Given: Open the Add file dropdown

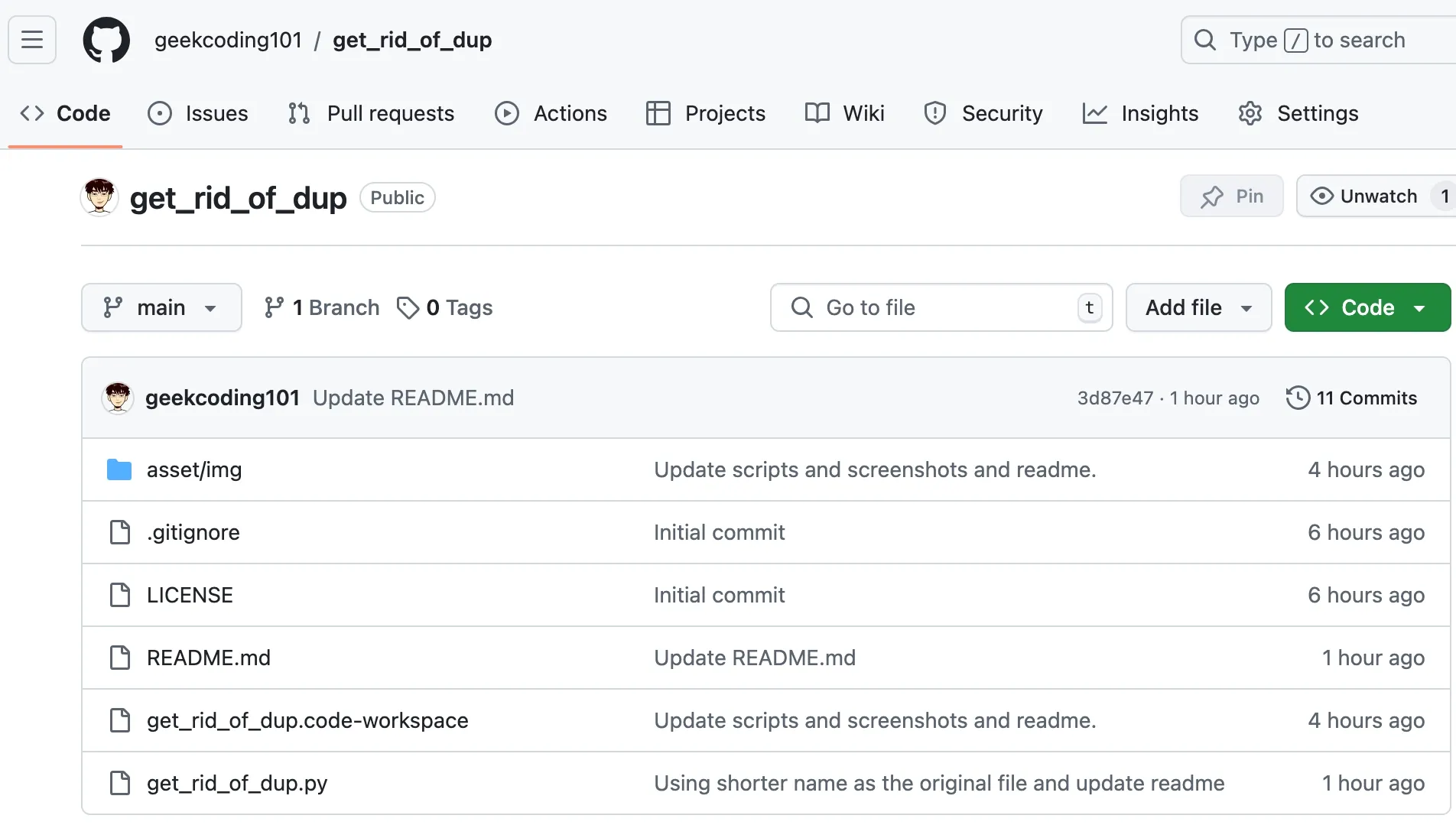Looking at the screenshot, I should pos(1198,307).
